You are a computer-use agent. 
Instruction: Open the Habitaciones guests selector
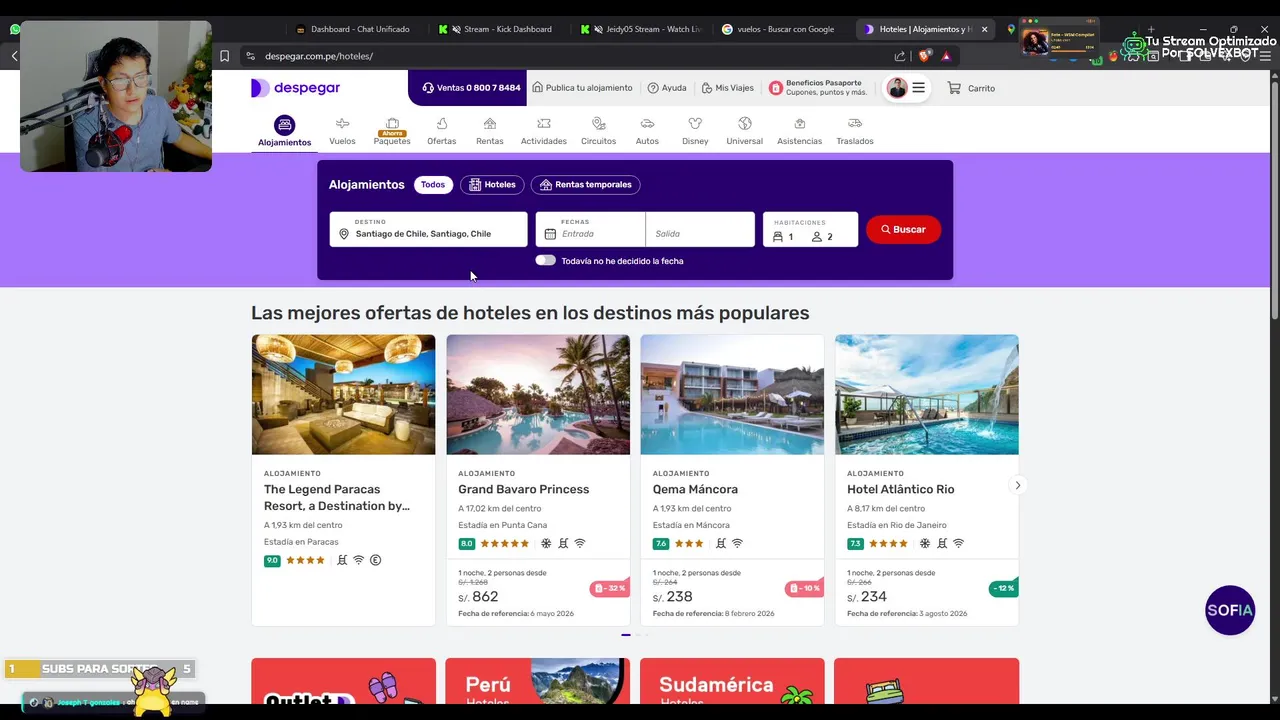click(x=810, y=229)
